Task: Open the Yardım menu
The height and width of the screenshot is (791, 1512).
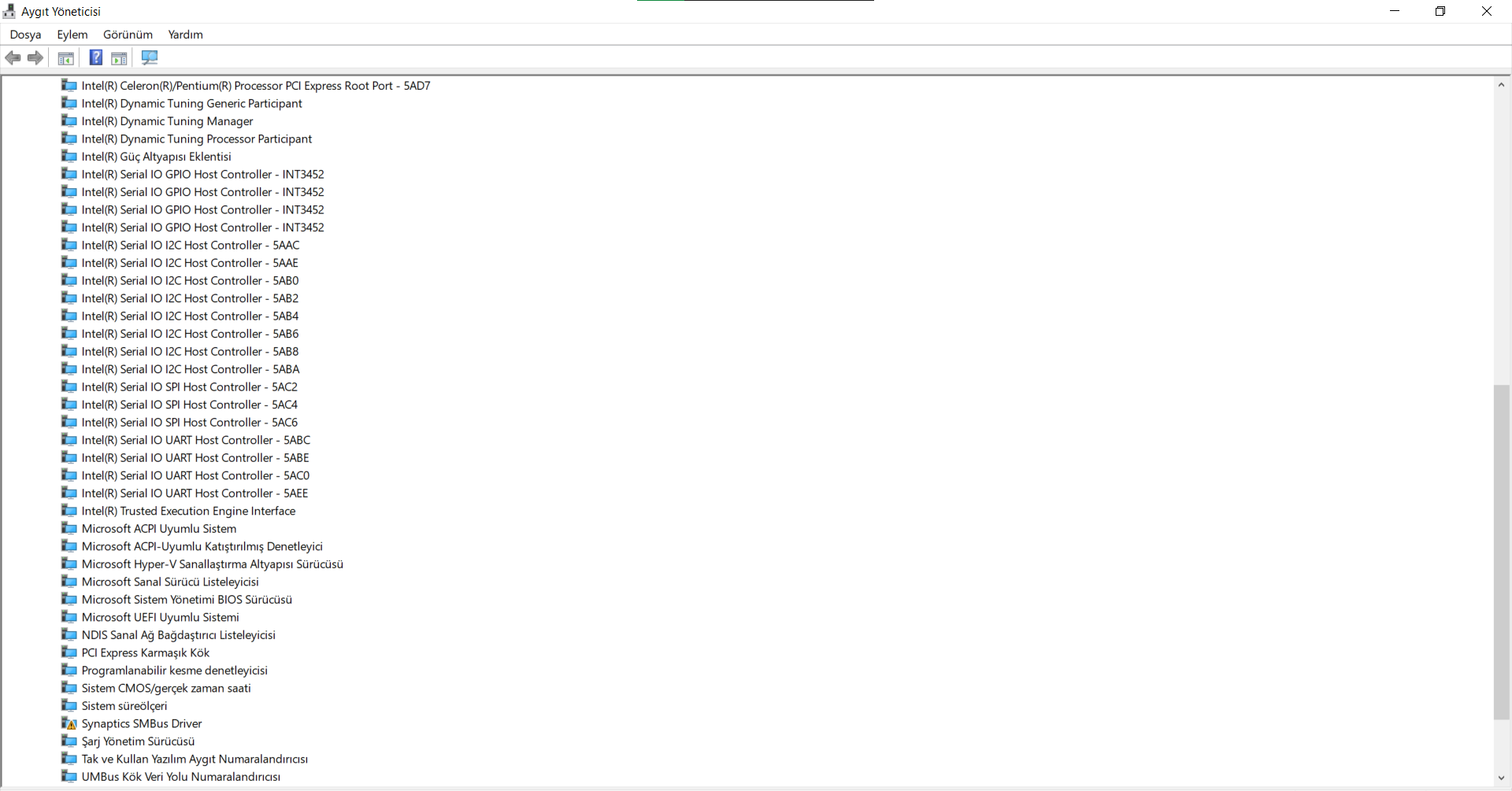Action: pos(186,35)
